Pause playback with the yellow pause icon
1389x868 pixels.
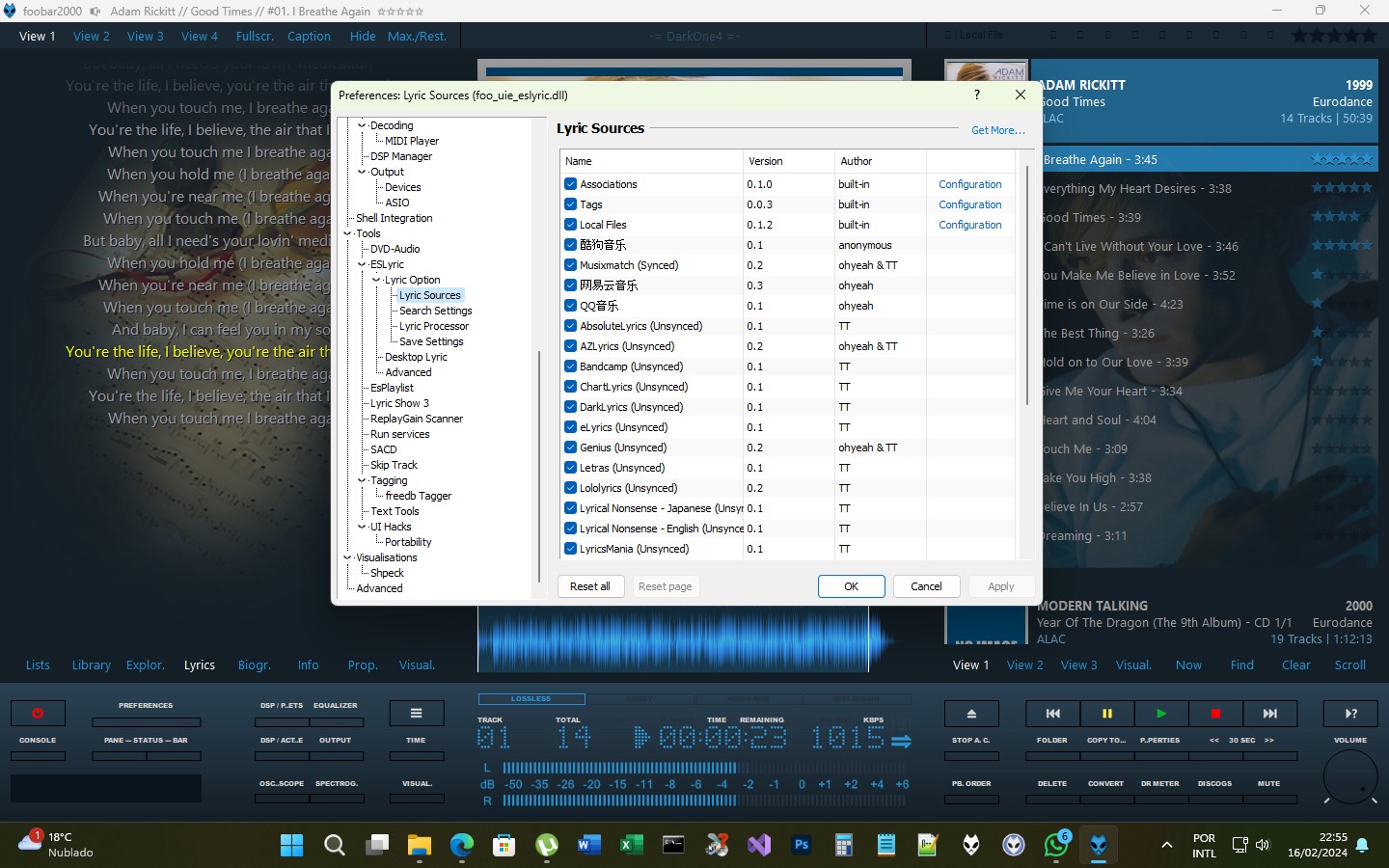[1106, 714]
